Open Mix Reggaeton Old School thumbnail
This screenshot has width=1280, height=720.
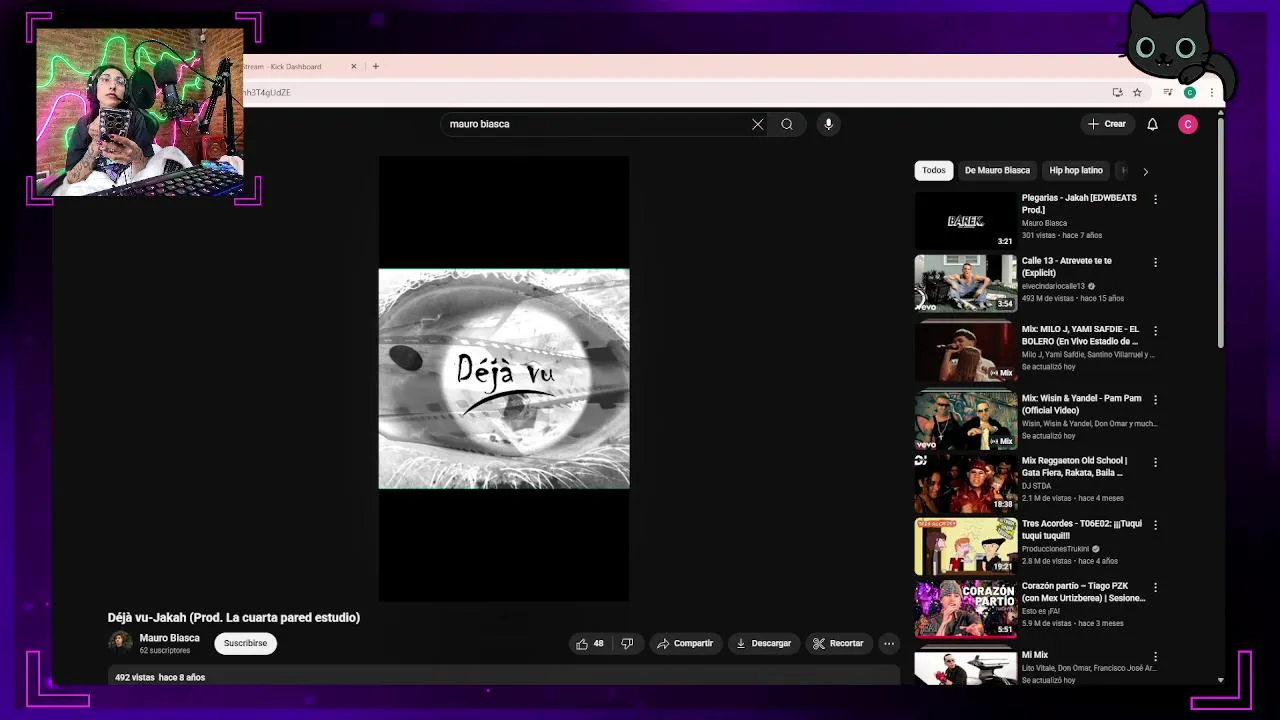coord(965,484)
